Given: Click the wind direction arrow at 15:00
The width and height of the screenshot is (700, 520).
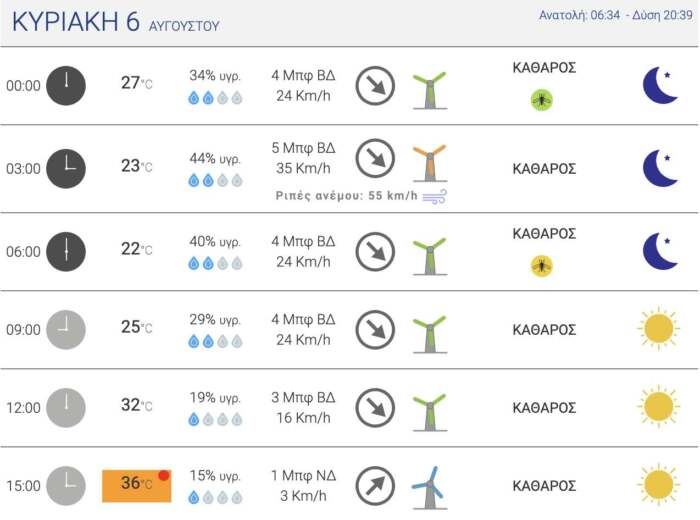Looking at the screenshot, I should click(x=375, y=486).
